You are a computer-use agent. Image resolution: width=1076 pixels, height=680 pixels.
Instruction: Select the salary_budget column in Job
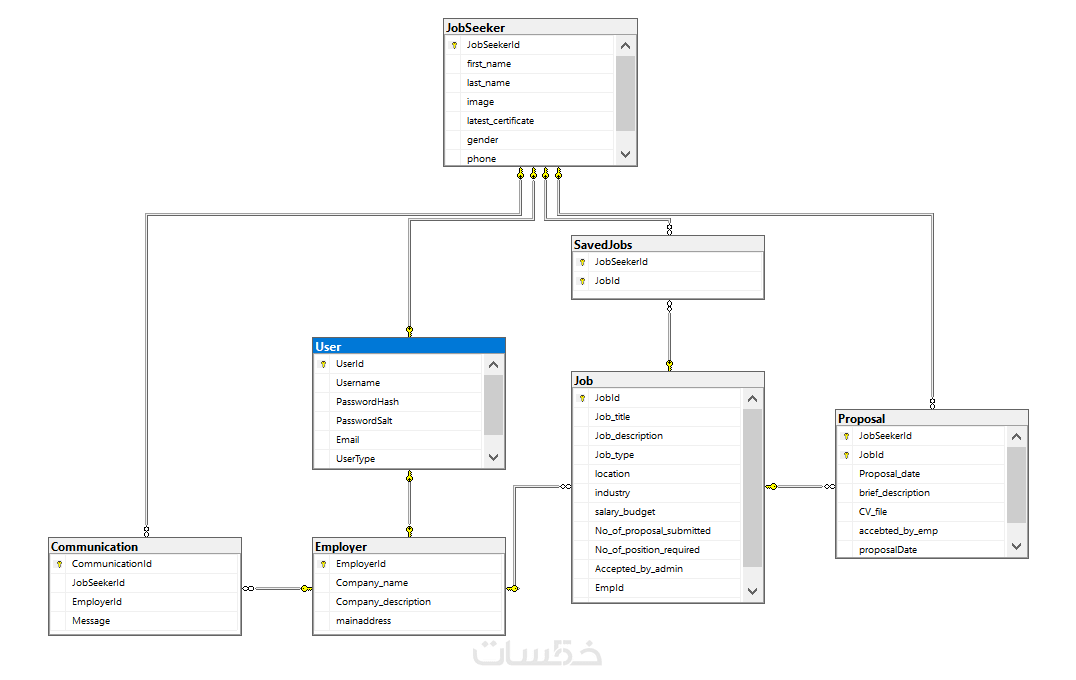point(657,512)
